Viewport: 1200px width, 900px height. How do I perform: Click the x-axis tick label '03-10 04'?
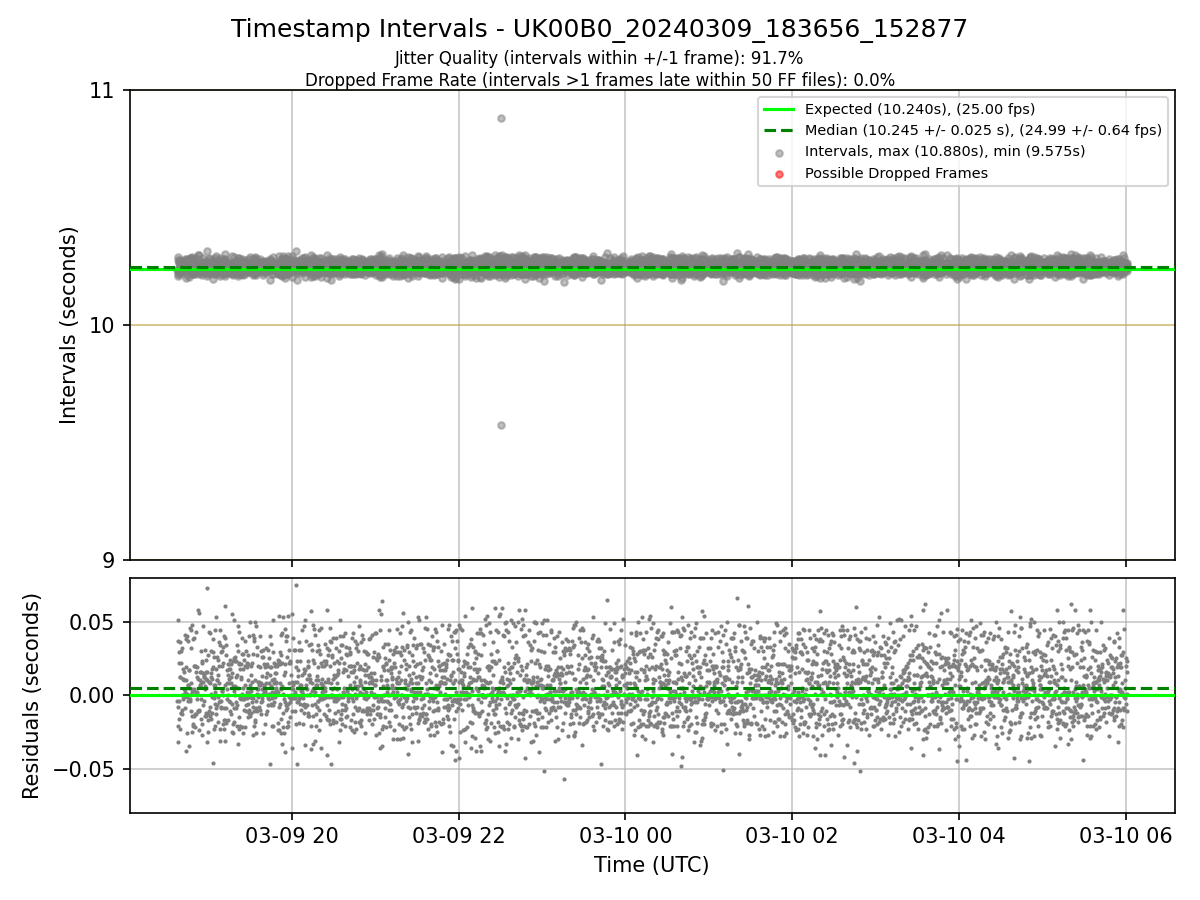coord(959,835)
